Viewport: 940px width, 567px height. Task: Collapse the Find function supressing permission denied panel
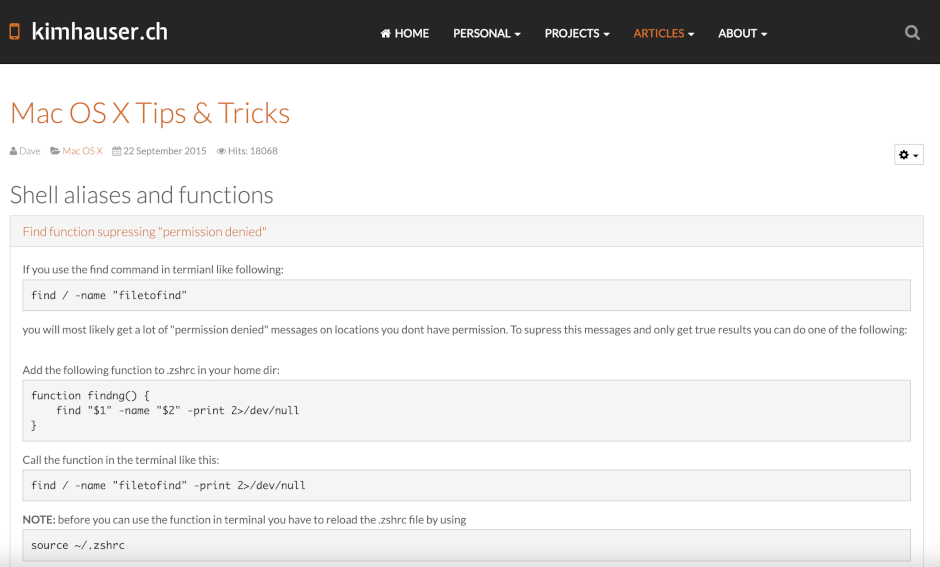144,231
